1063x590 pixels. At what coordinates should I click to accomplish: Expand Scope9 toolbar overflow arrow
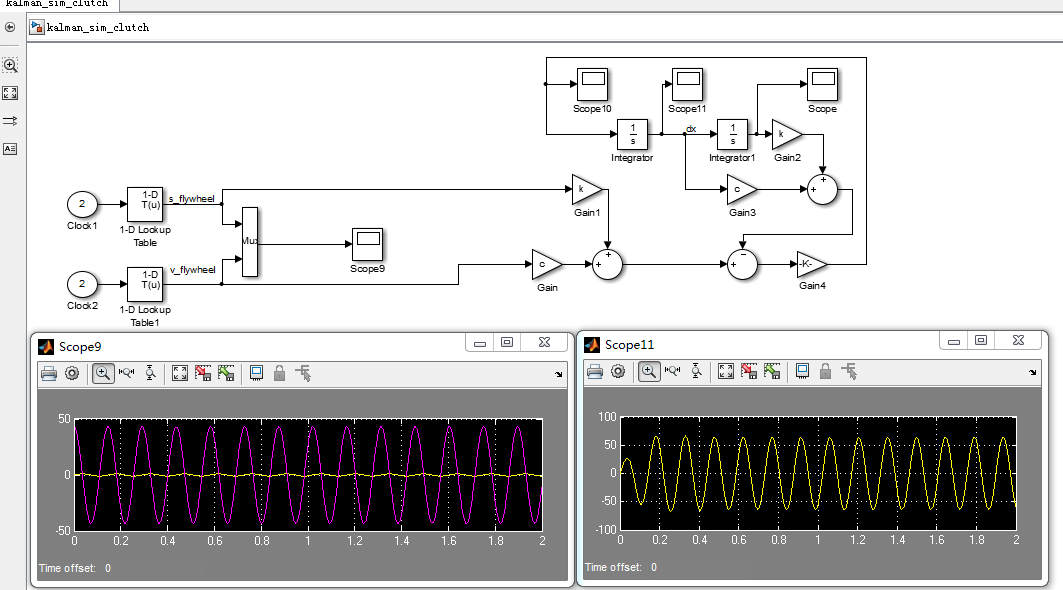pyautogui.click(x=559, y=374)
